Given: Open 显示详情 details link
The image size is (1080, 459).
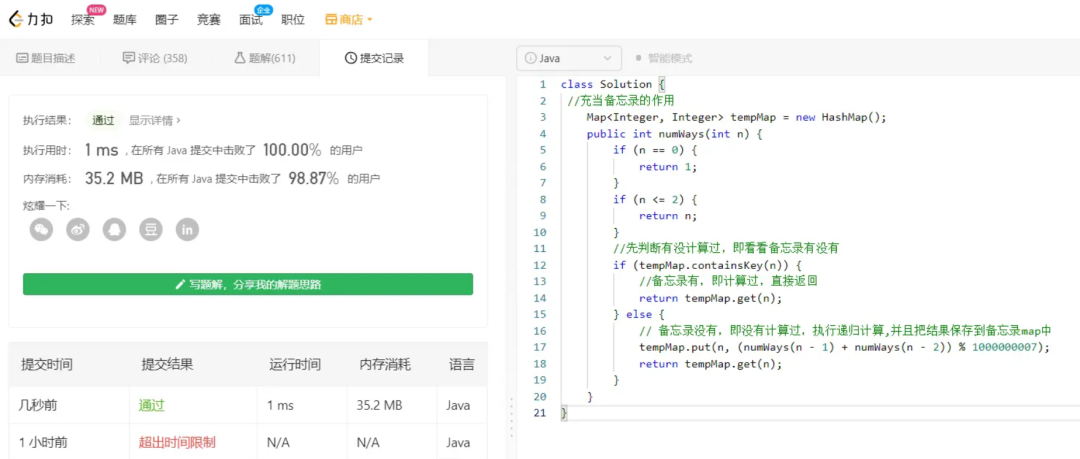Looking at the screenshot, I should point(154,120).
